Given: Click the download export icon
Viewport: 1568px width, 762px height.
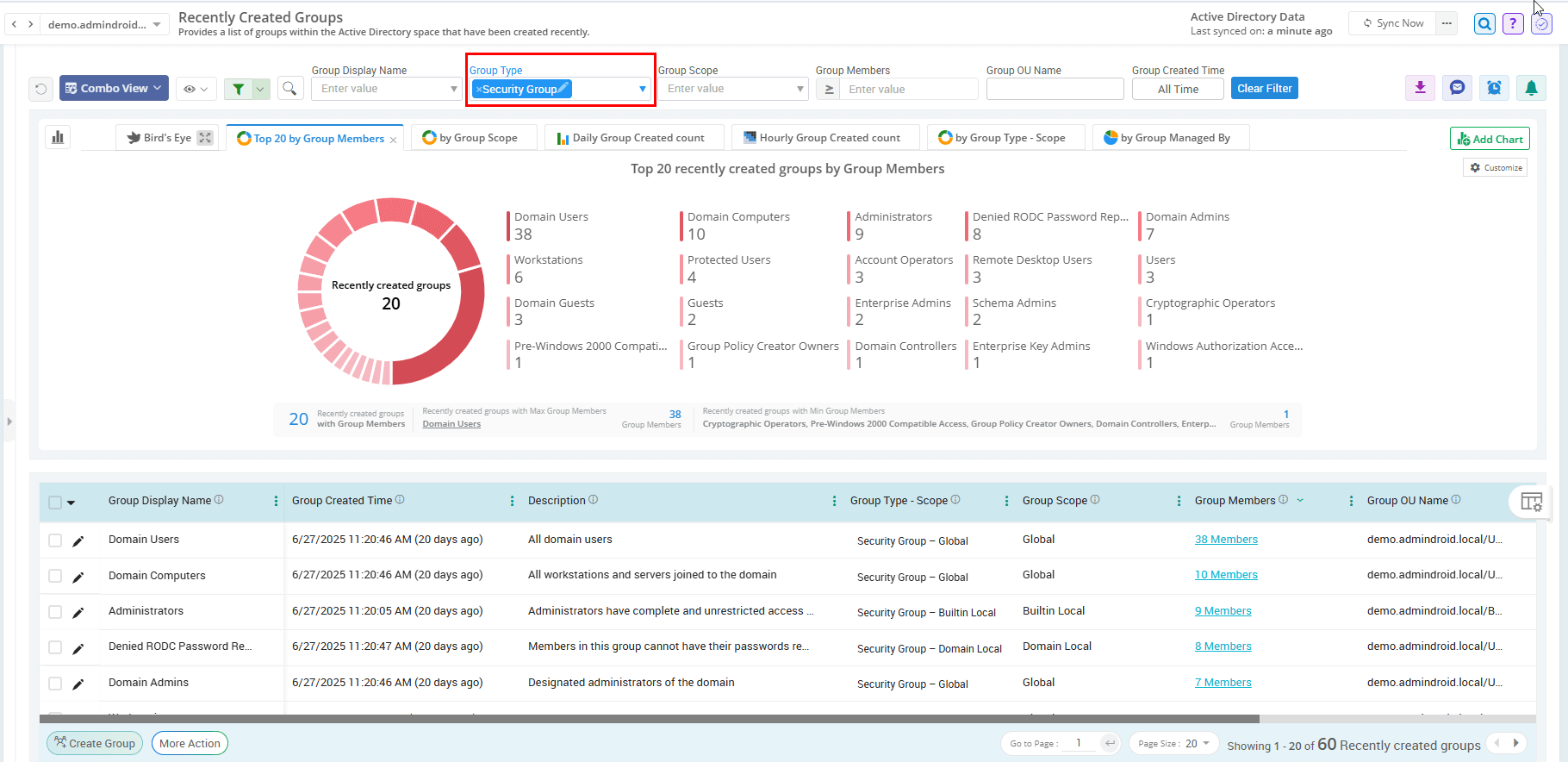Looking at the screenshot, I should pos(1420,88).
